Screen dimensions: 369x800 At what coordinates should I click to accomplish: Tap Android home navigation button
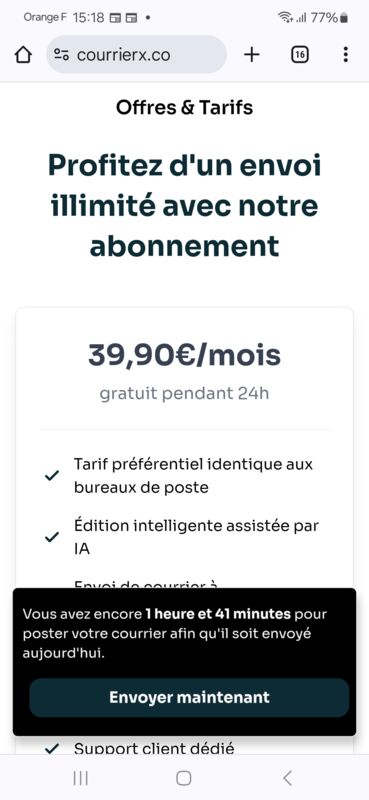tap(184, 778)
